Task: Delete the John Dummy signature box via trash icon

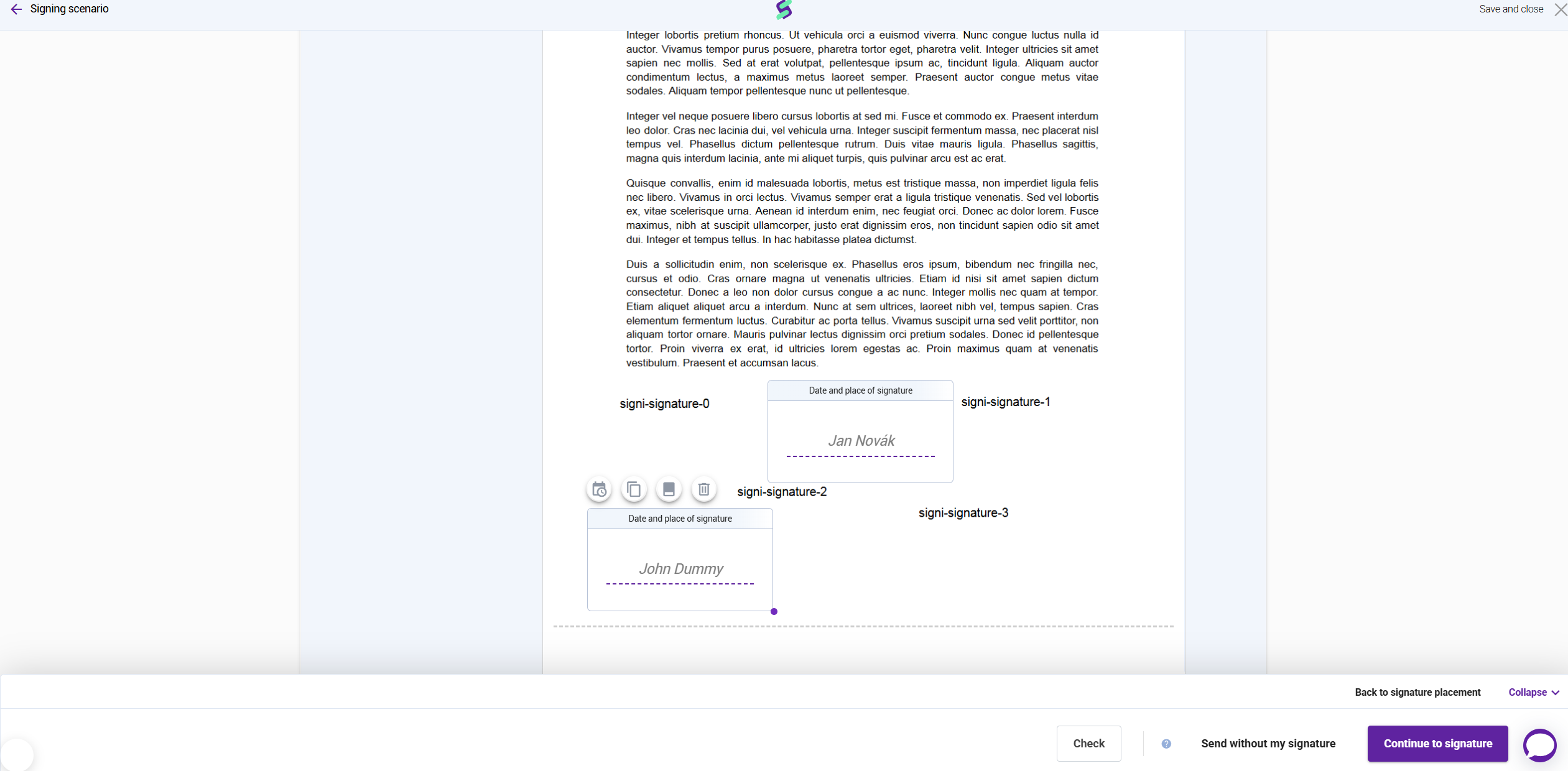Action: [703, 489]
